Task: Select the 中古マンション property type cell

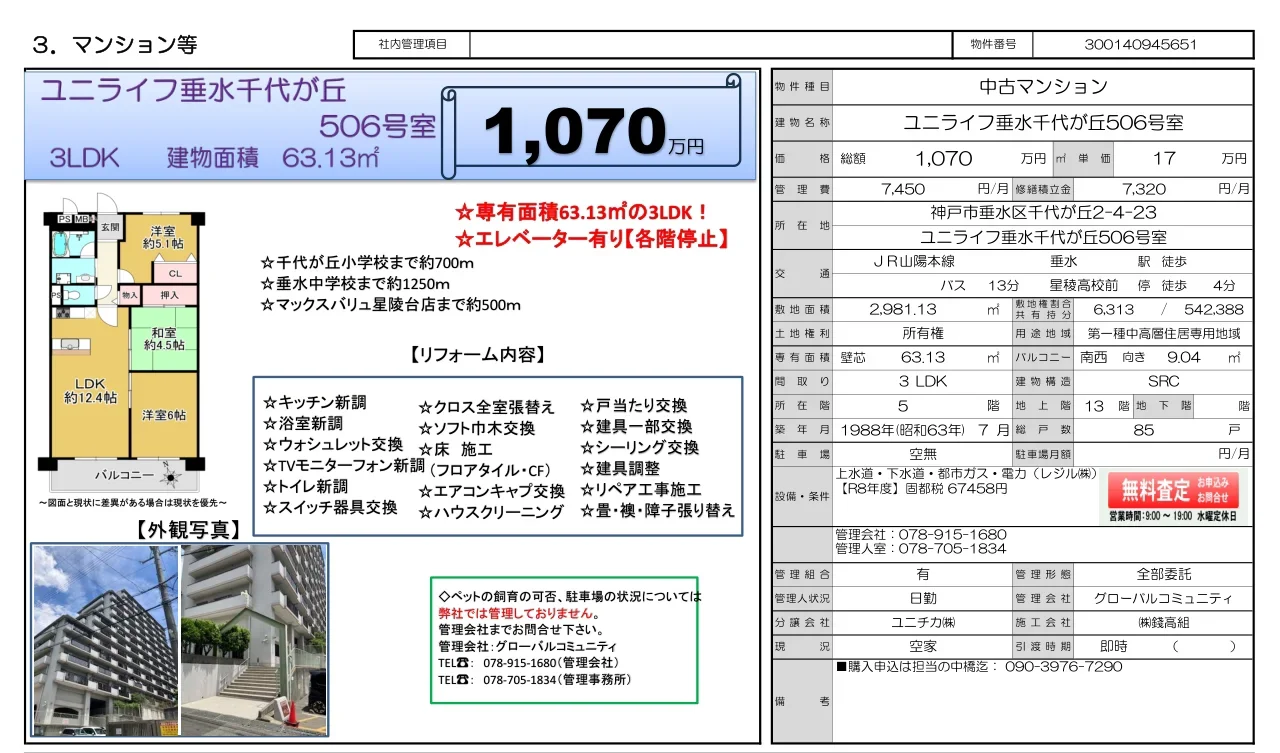Action: [x=1043, y=87]
